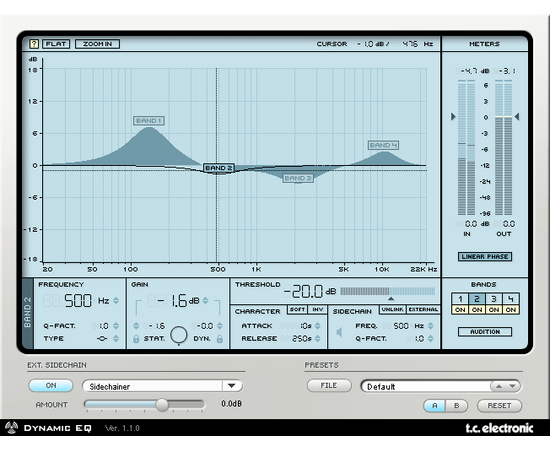The image size is (550, 450).
Task: Click the Dynamic EQ logo icon
Action: click(x=11, y=428)
